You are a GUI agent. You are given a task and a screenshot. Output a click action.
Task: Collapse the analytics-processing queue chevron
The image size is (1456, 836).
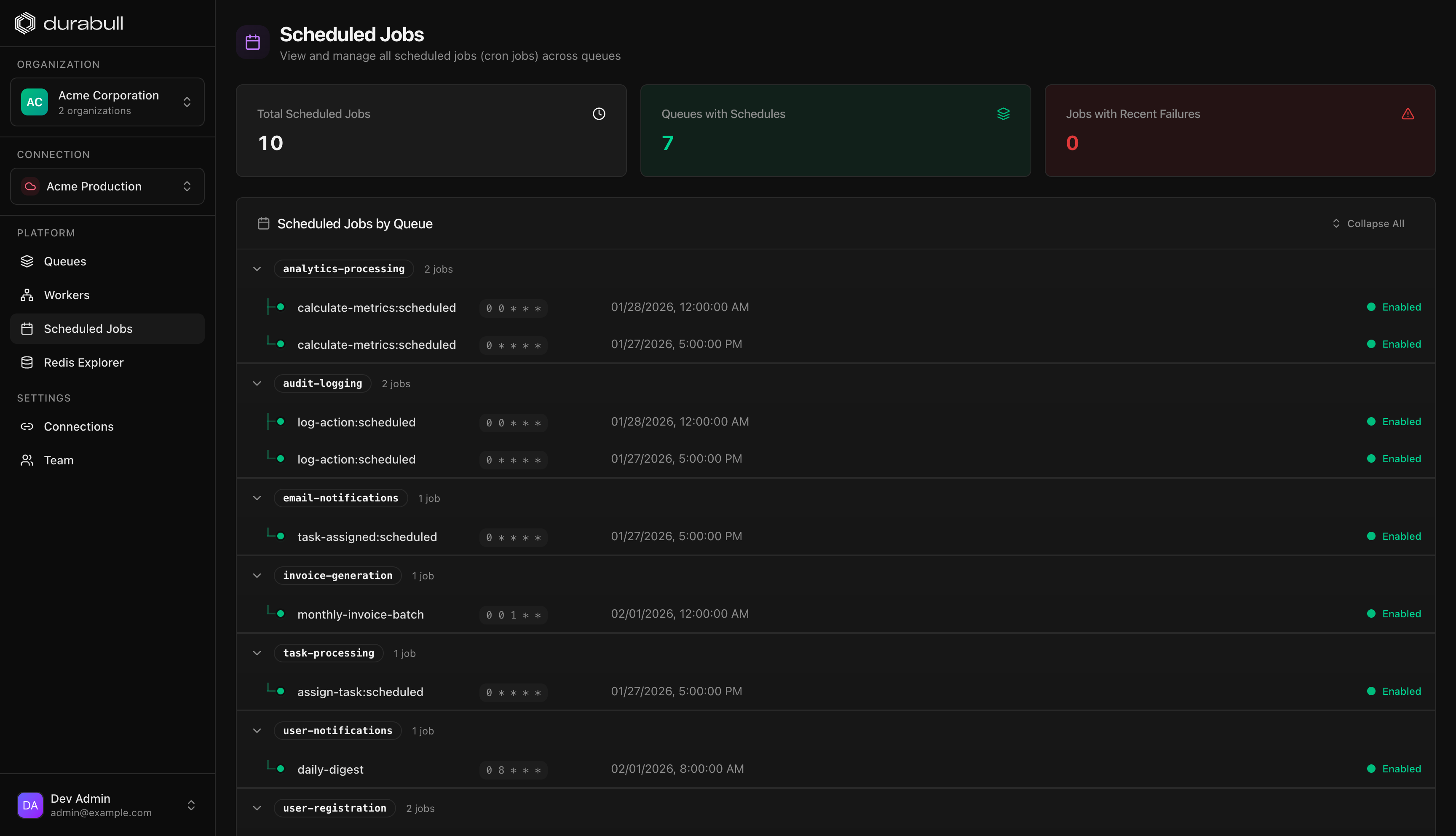pyautogui.click(x=257, y=269)
